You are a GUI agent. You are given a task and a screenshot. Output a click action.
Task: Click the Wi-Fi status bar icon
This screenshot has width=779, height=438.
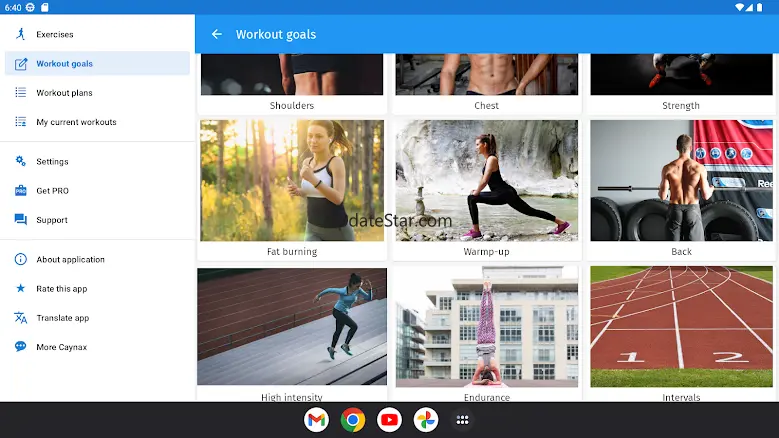click(740, 7)
